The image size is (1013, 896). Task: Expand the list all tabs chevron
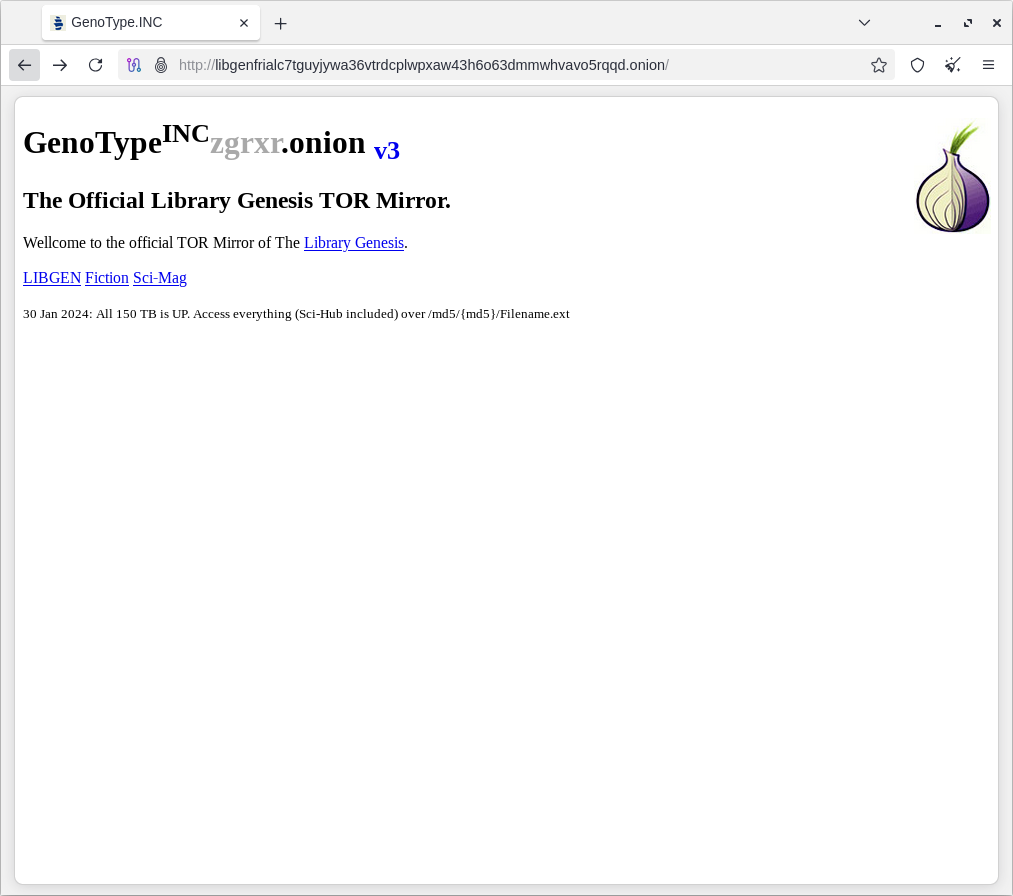tap(864, 23)
